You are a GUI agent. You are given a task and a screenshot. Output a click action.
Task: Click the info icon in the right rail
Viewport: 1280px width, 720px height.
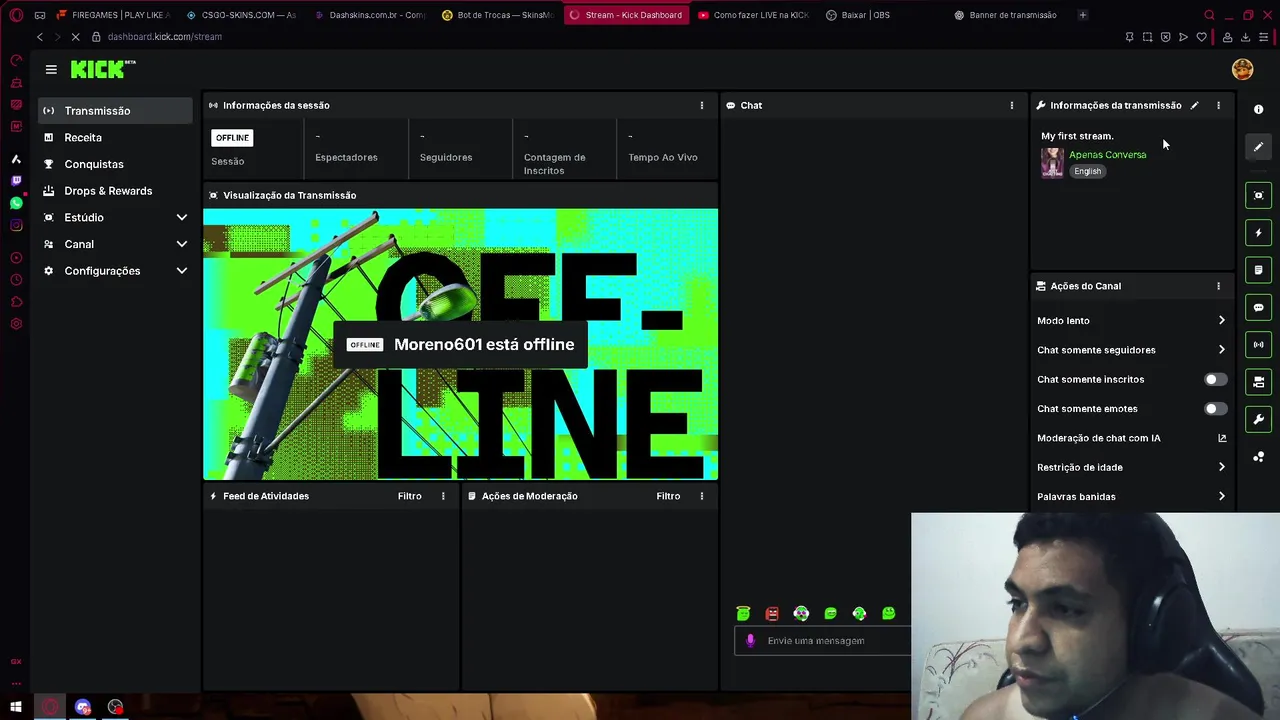1258,109
